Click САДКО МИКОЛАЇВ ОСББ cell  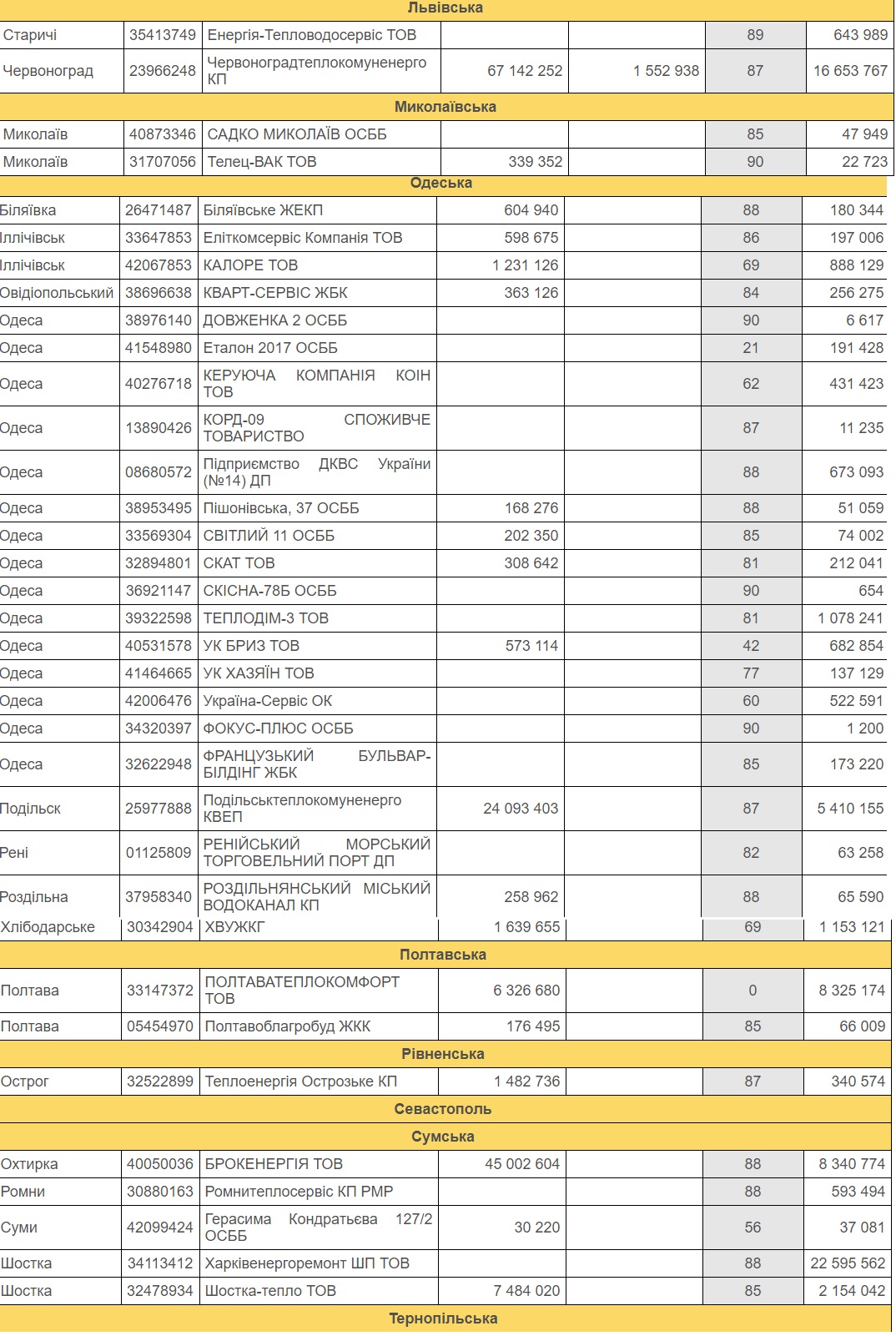pyautogui.click(x=321, y=134)
